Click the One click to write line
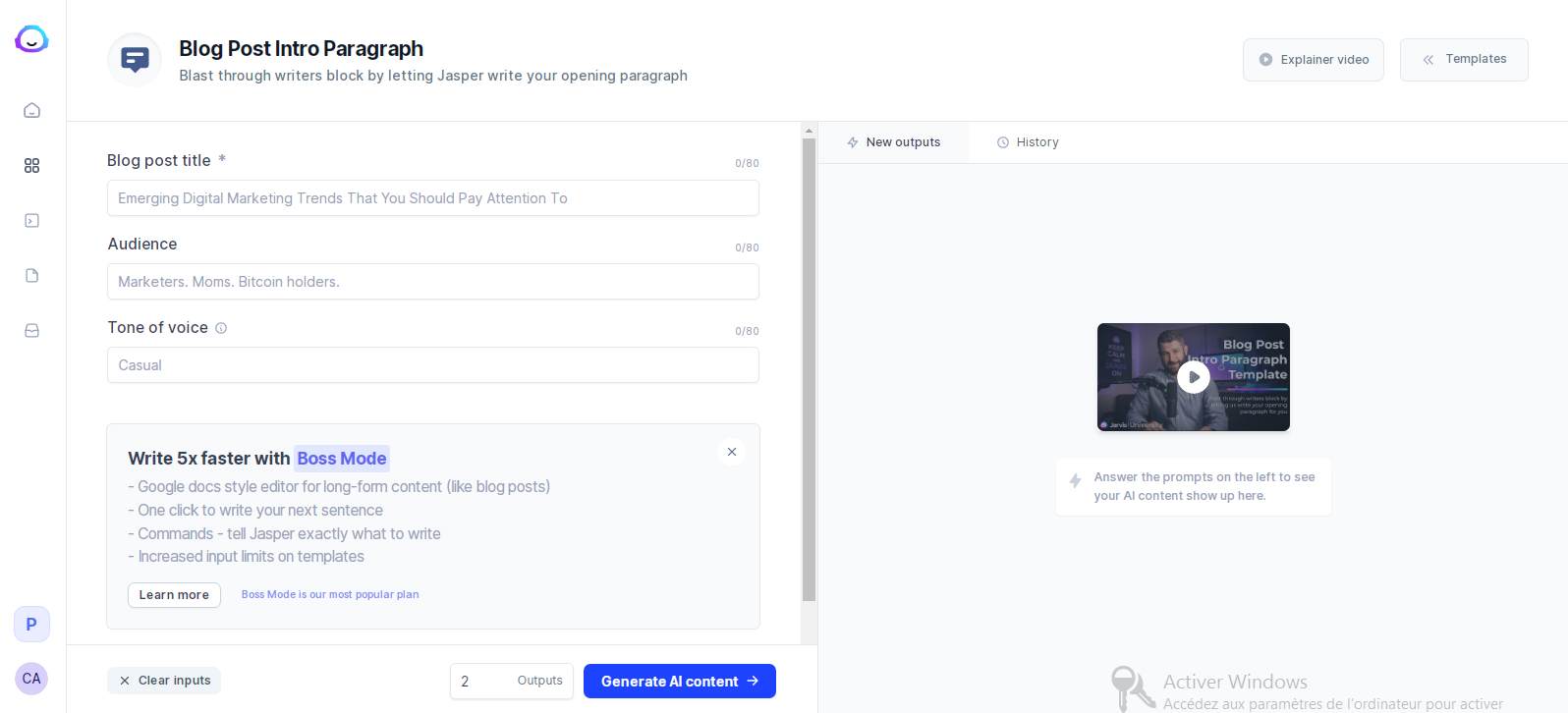This screenshot has width=1568, height=713. [x=255, y=511]
